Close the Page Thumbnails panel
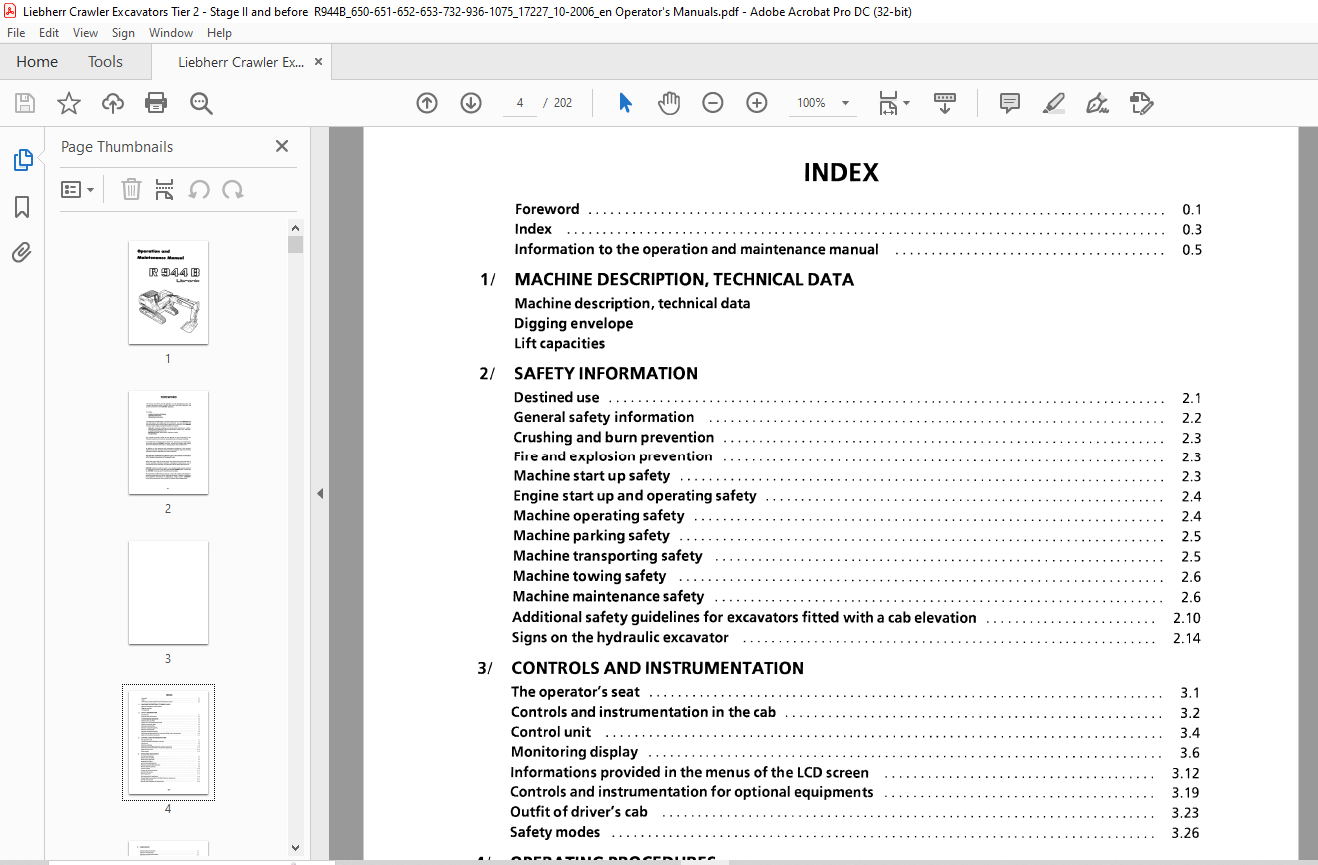The width and height of the screenshot is (1318, 865). [282, 146]
